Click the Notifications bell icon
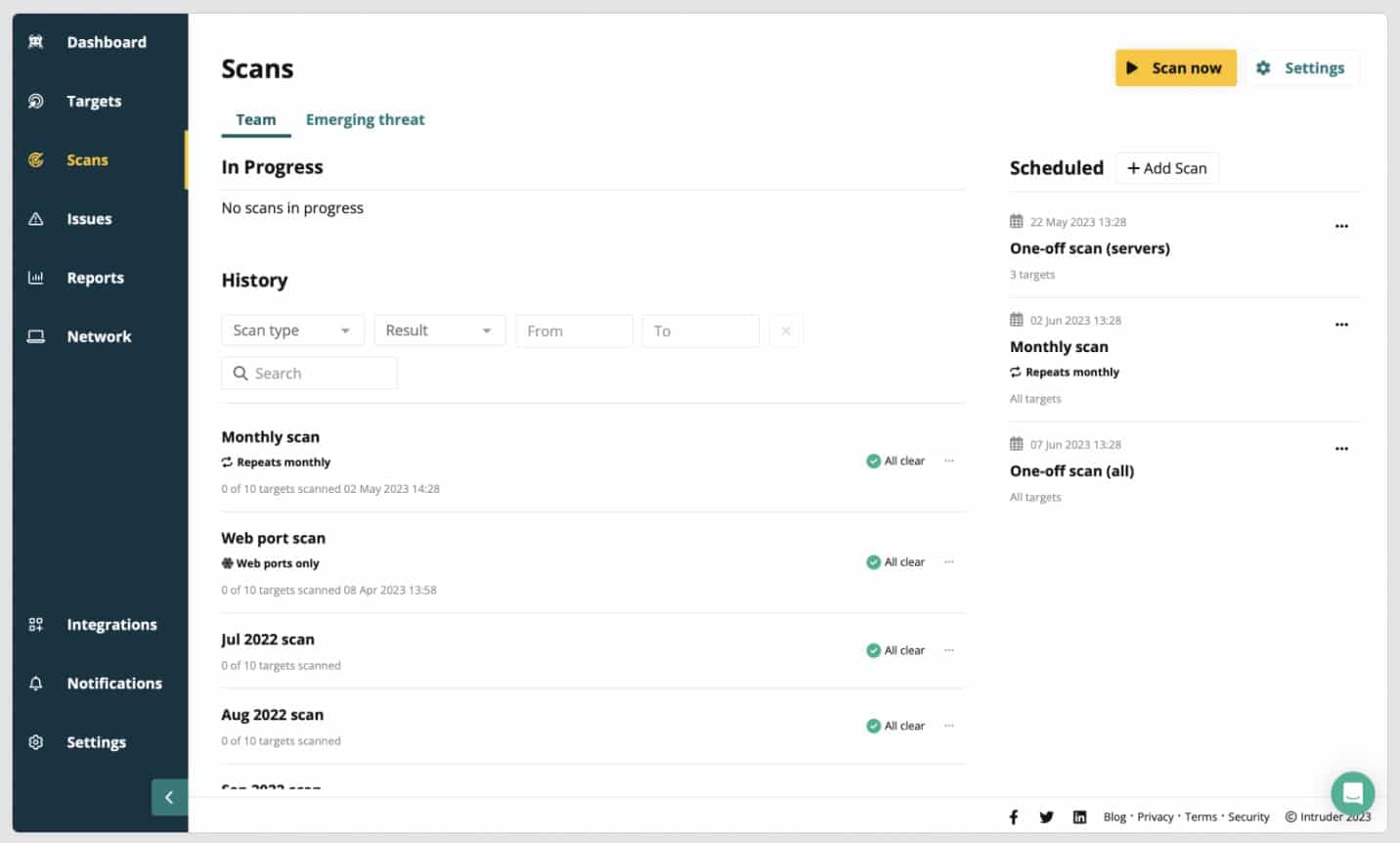The height and width of the screenshot is (843, 1400). point(36,684)
